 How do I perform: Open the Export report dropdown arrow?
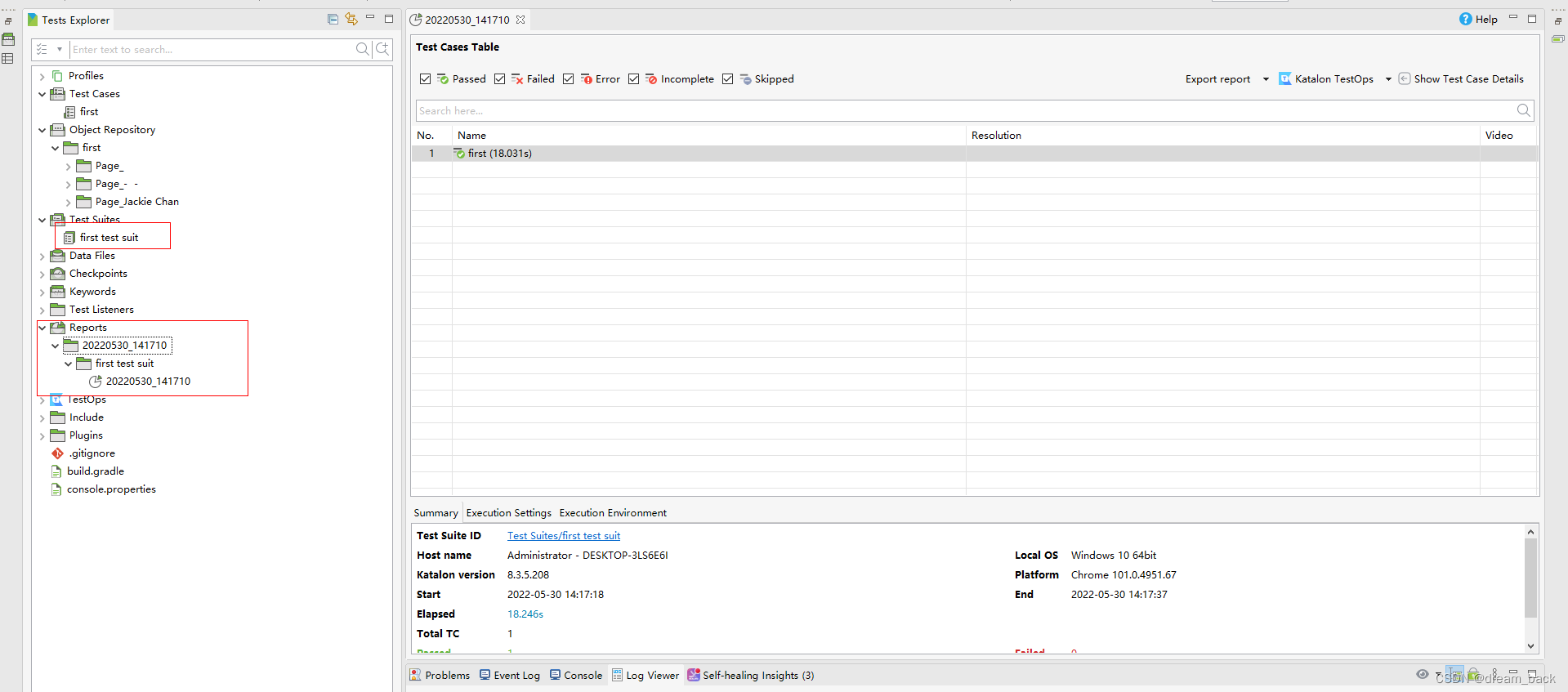tap(1266, 79)
